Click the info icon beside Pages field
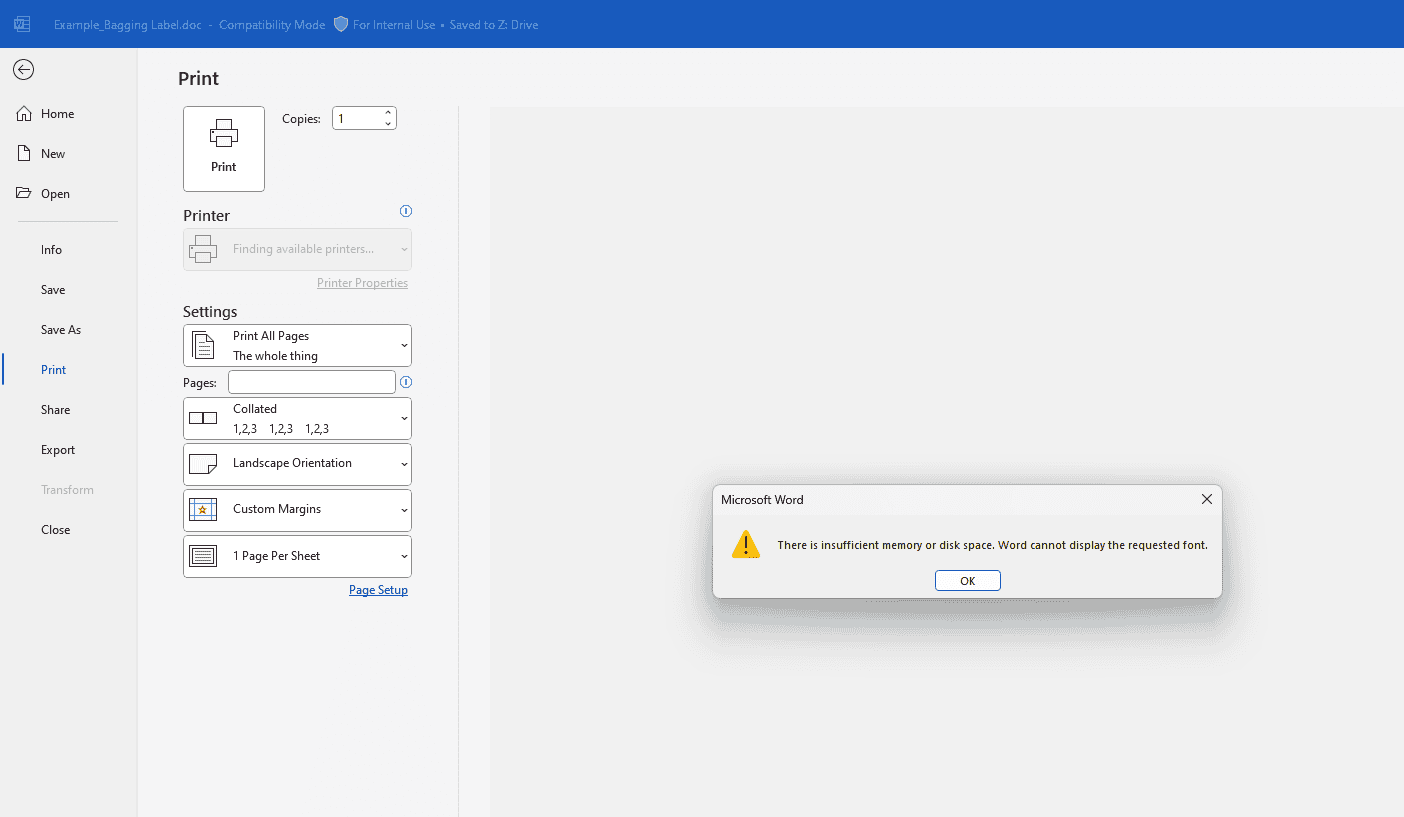Image resolution: width=1404 pixels, height=817 pixels. coord(406,382)
